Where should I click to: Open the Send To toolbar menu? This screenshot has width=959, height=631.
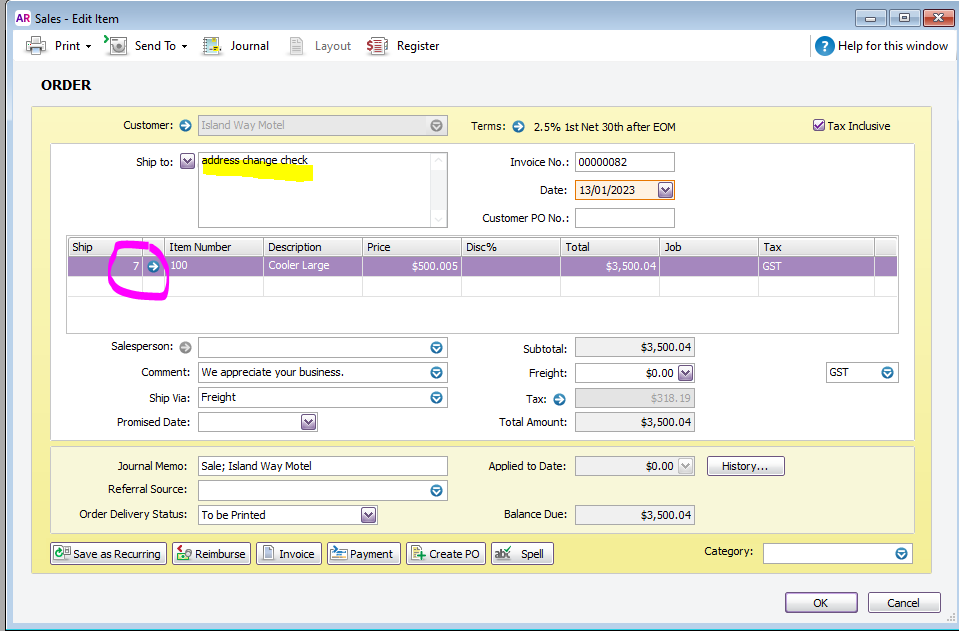[x=146, y=46]
